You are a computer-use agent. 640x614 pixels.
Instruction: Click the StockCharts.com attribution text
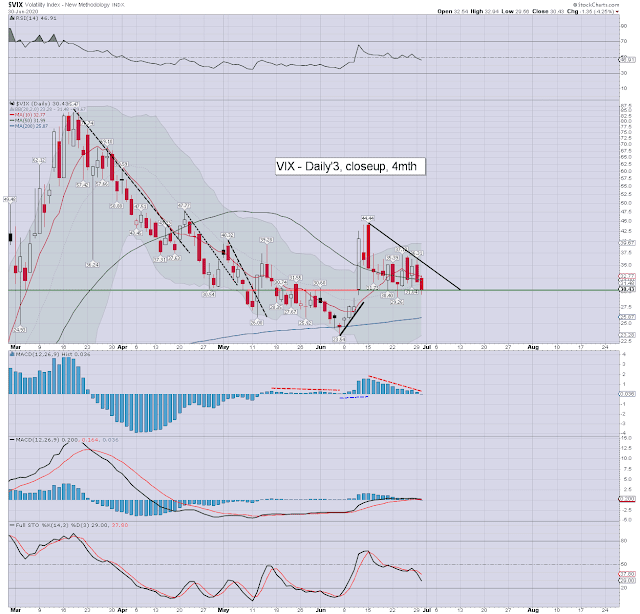pos(596,4)
